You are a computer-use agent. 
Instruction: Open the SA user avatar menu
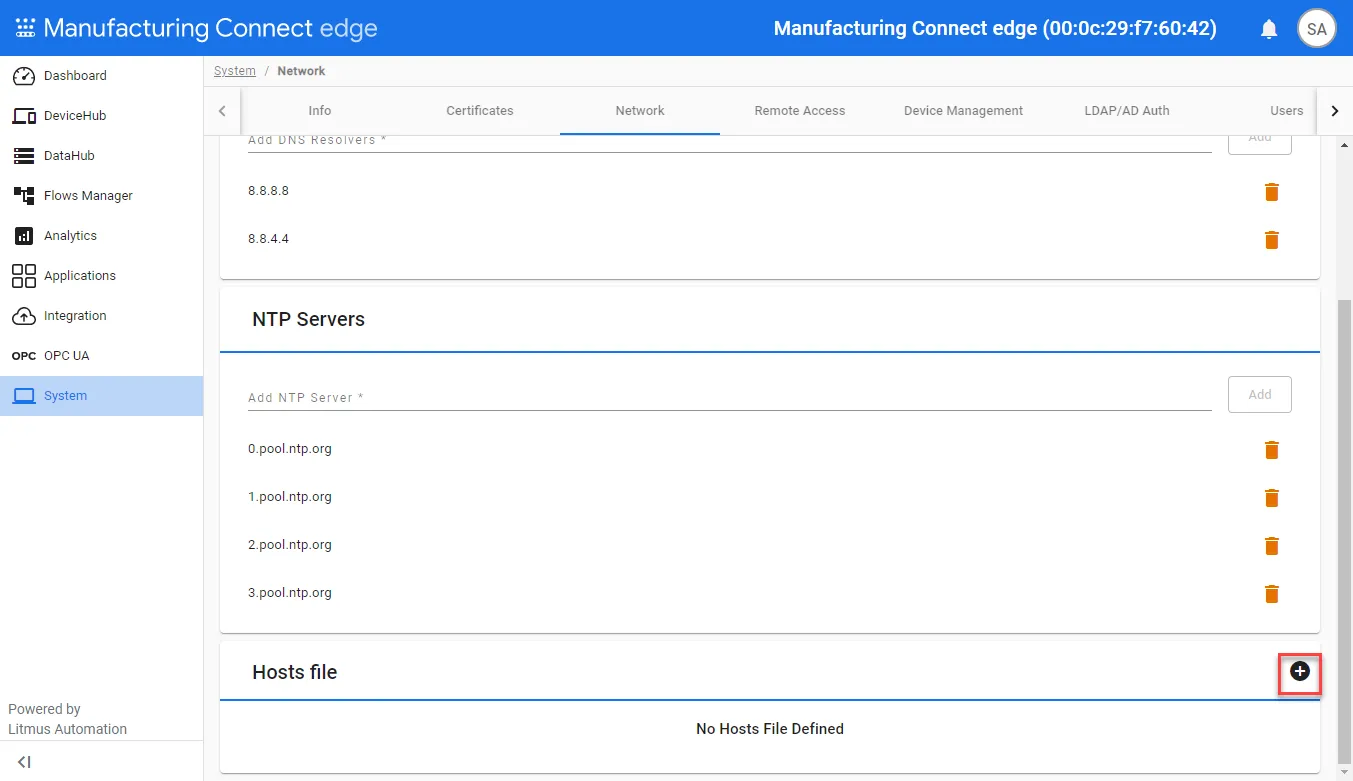pyautogui.click(x=1317, y=29)
